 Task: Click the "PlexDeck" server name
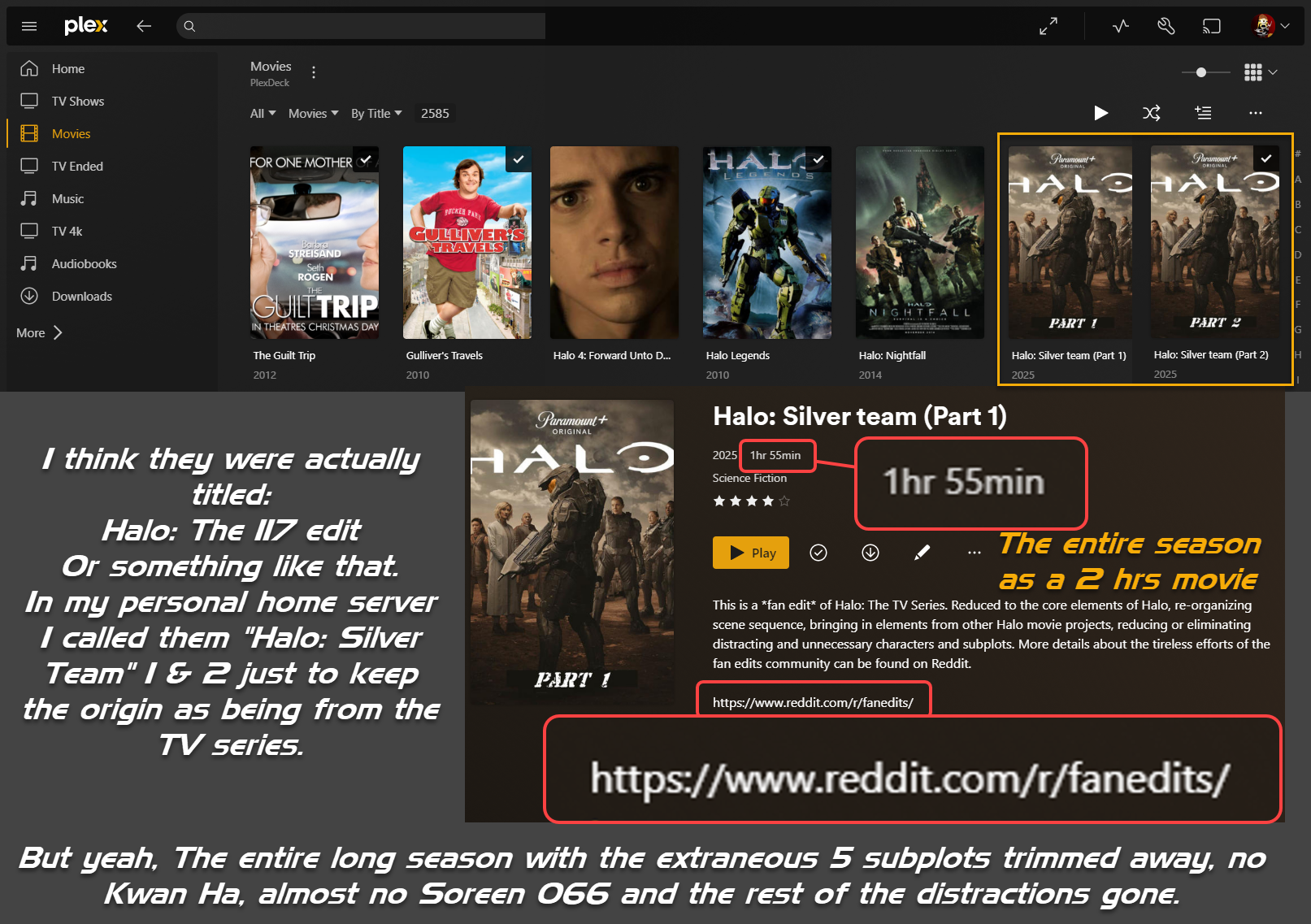point(270,83)
